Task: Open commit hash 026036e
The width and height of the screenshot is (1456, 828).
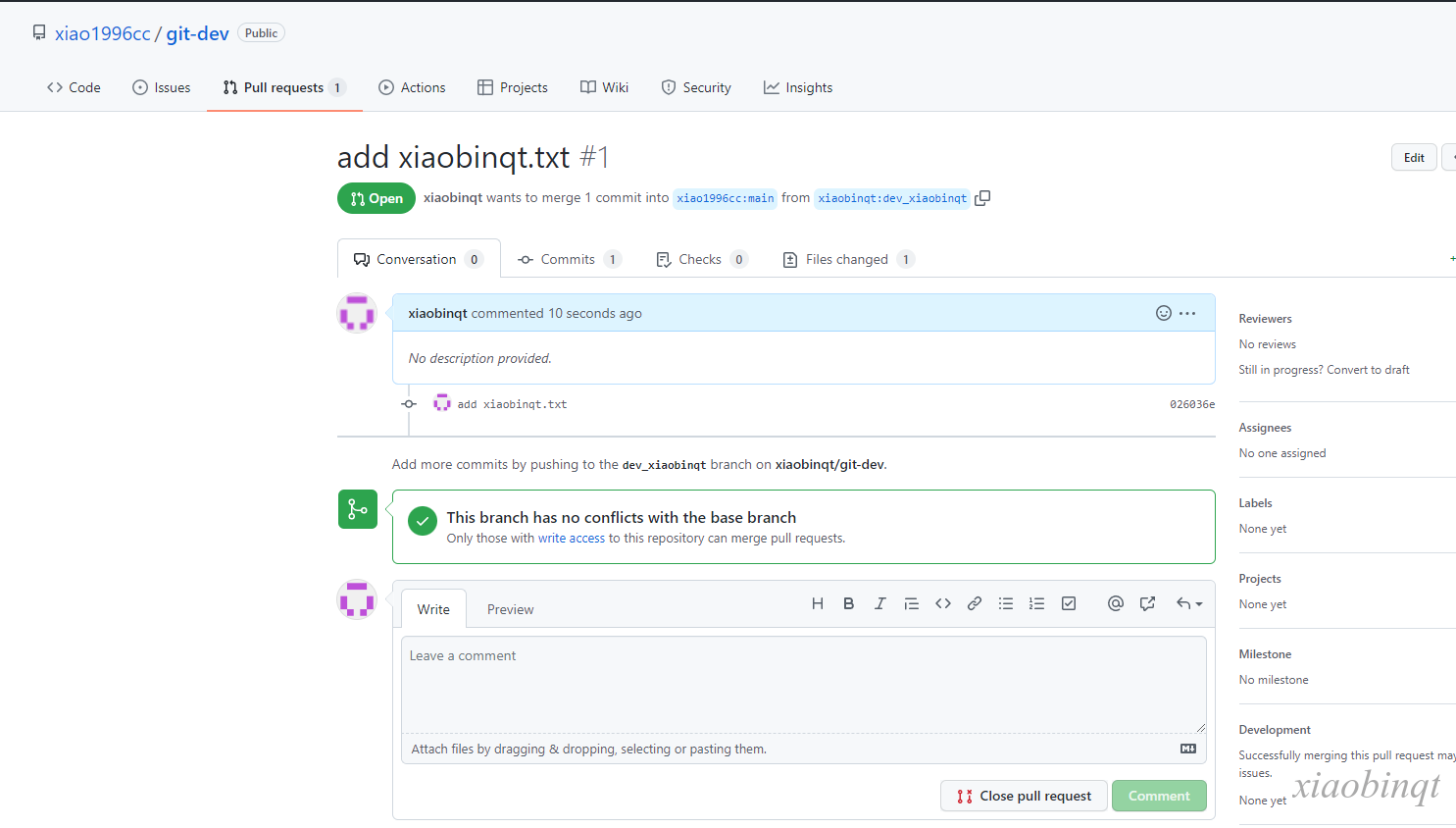Action: [x=1192, y=404]
